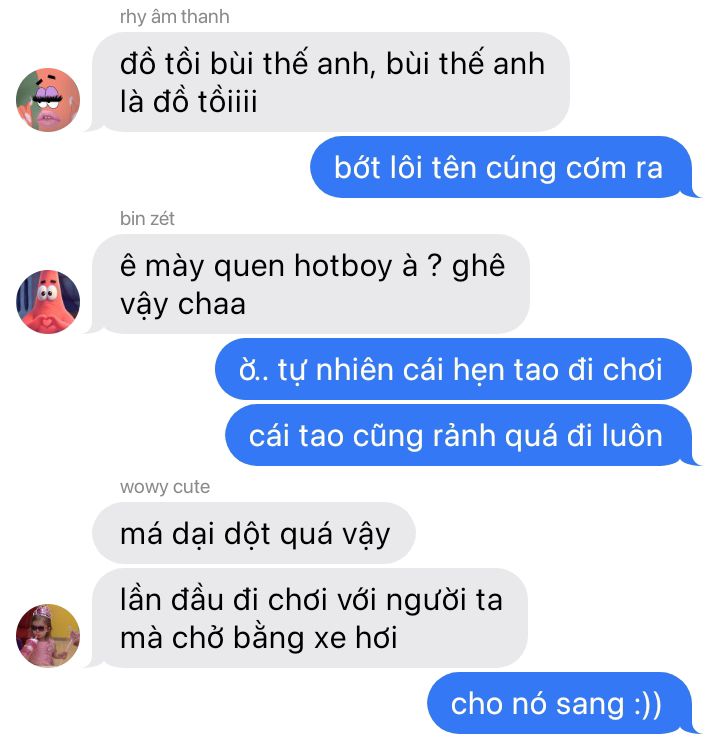
Task: Open bin zét's Patrick heart avatar
Action: tap(48, 302)
